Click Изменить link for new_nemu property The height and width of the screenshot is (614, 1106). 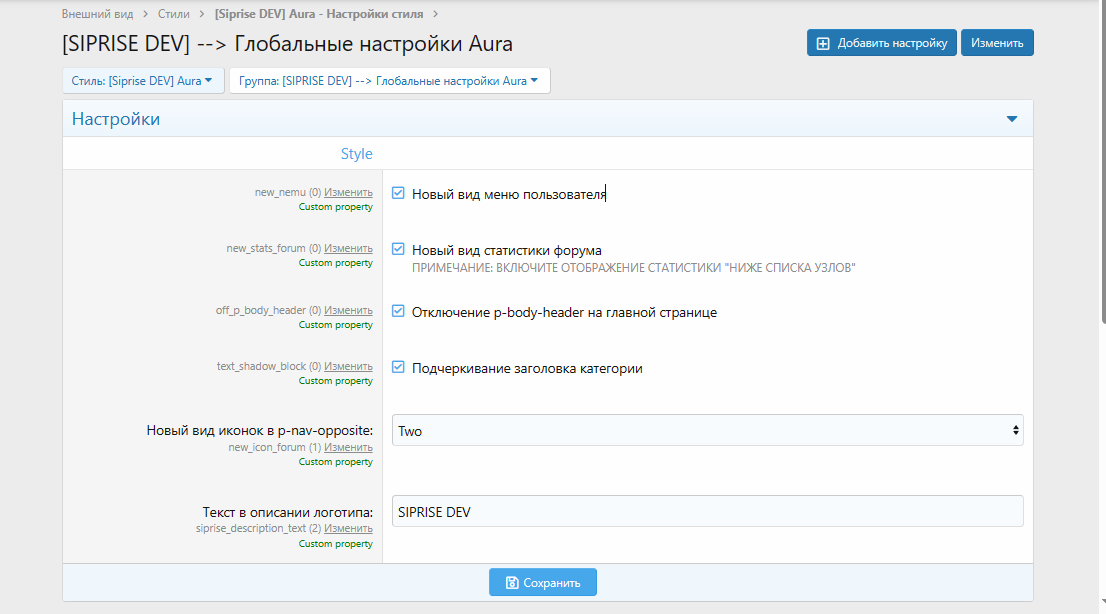click(x=348, y=193)
